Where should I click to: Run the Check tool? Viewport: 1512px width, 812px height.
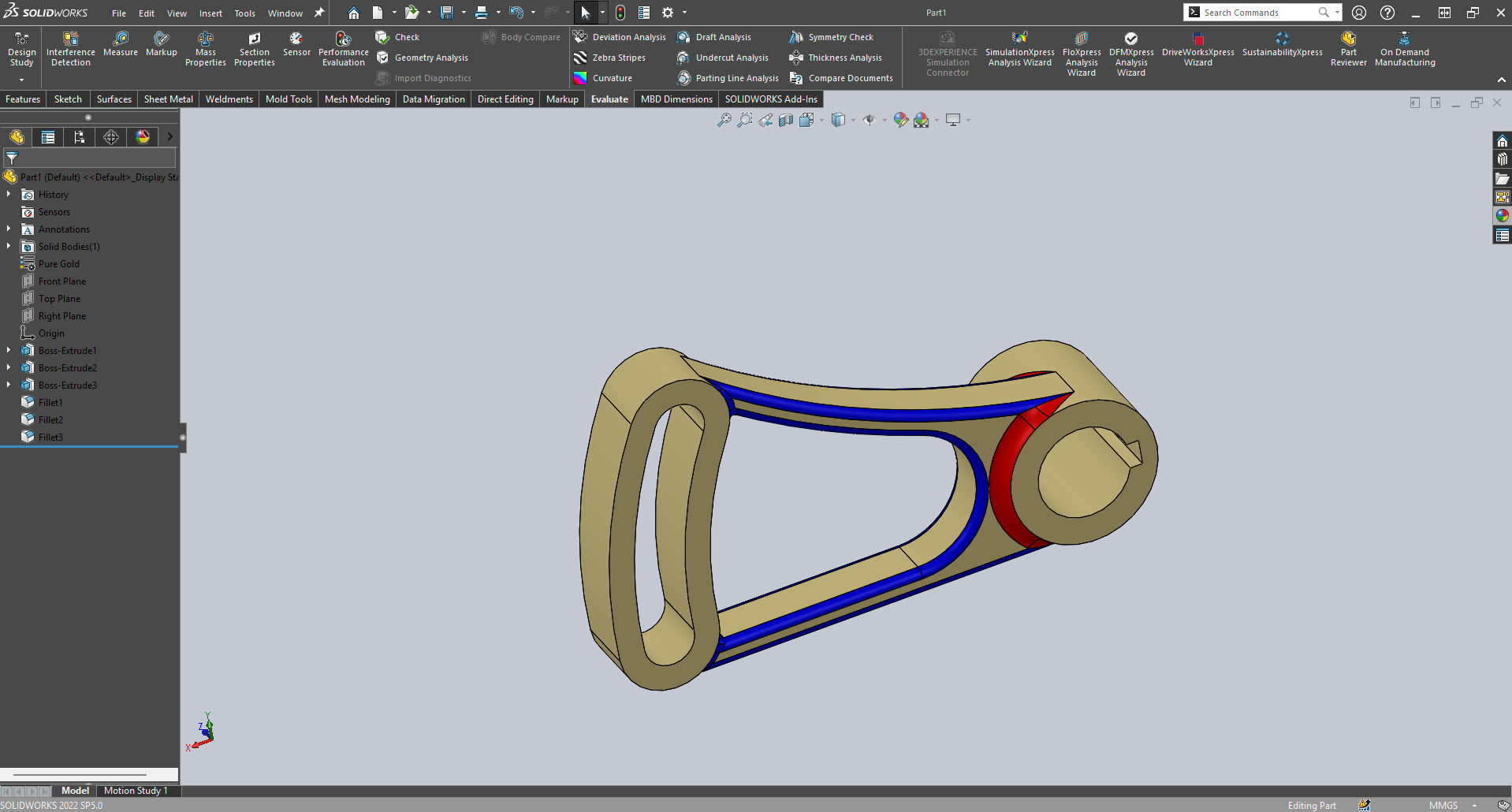point(397,37)
